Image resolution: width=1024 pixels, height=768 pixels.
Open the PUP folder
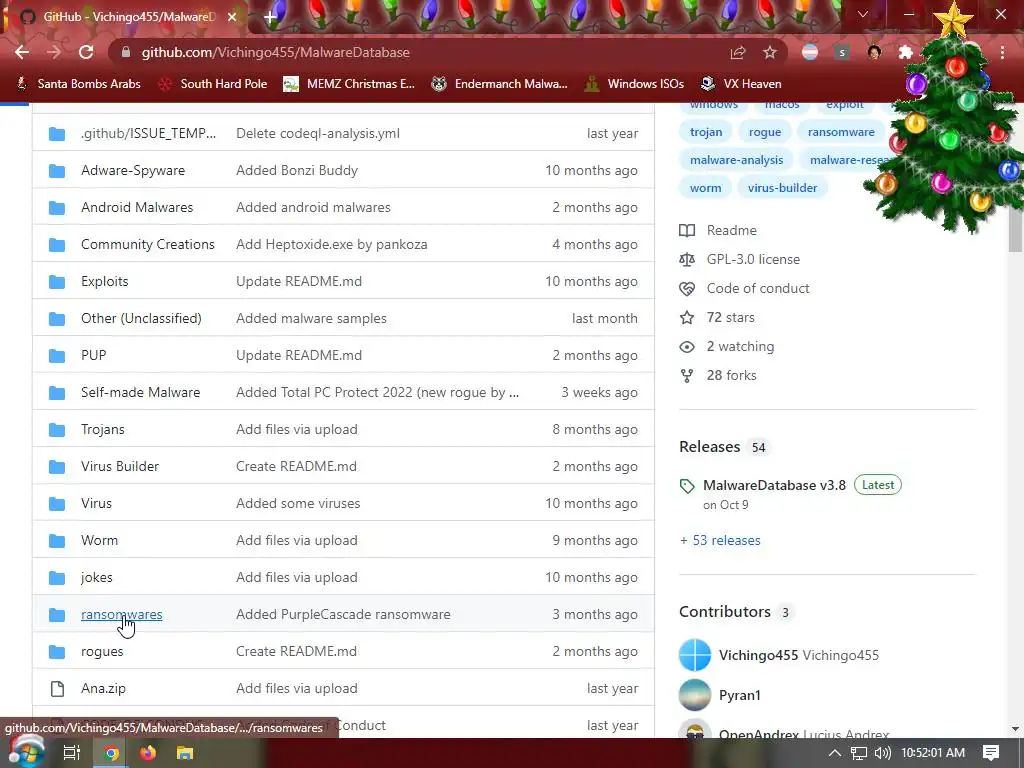coord(93,355)
